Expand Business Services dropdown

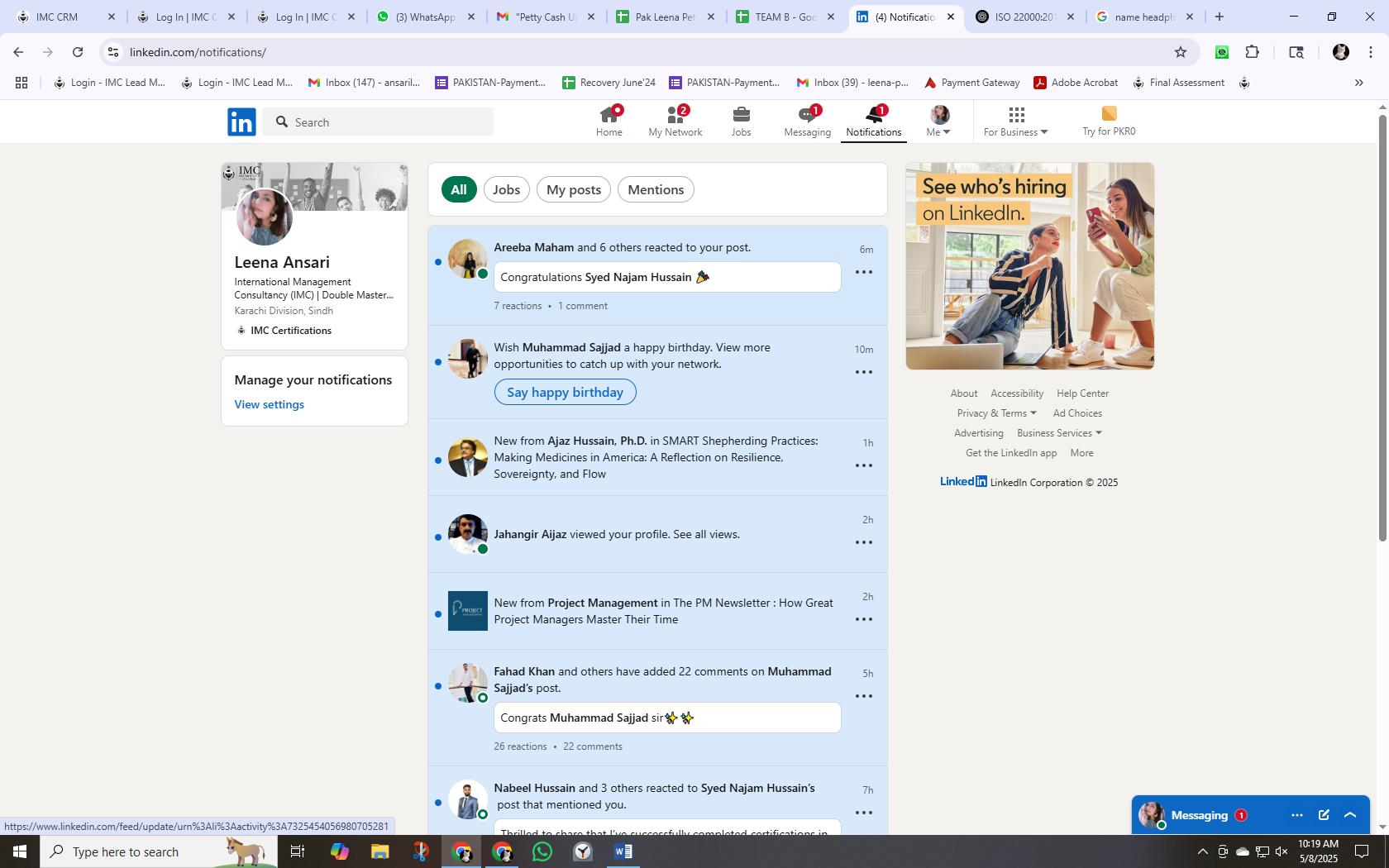coord(1059,433)
